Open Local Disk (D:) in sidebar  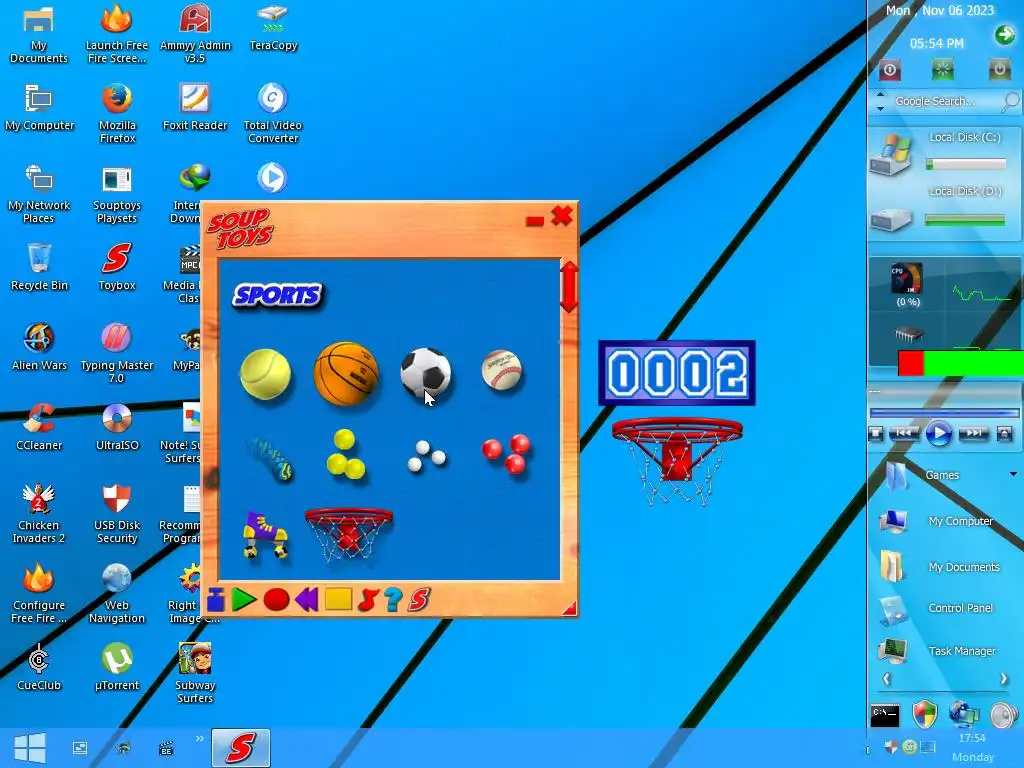(x=940, y=210)
